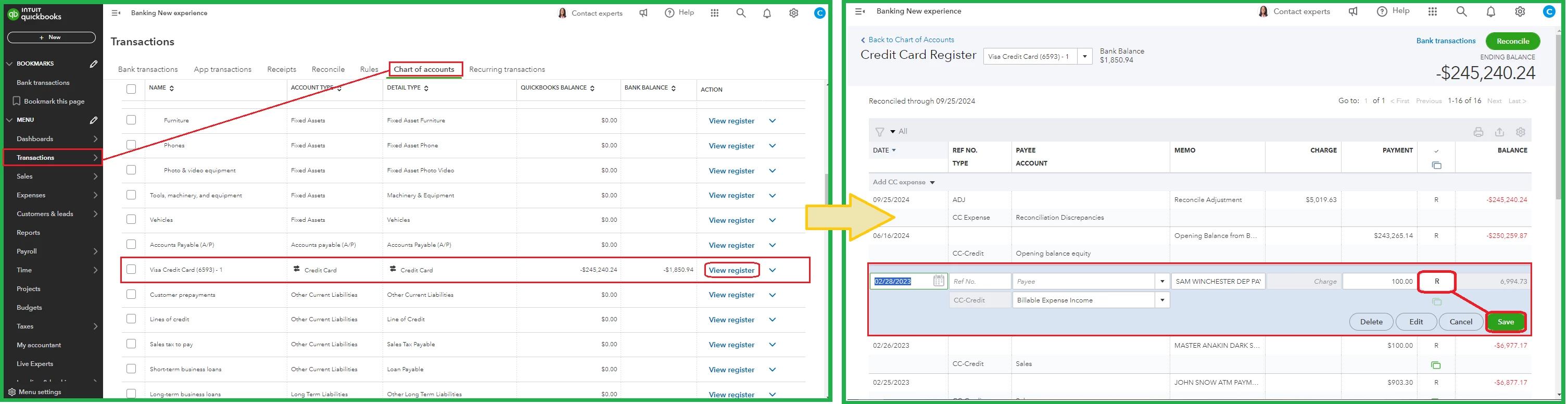Viewport: 1568px width, 404px height.
Task: Open the Visa Credit Card (6593) - 1 account selector
Action: [1038, 57]
